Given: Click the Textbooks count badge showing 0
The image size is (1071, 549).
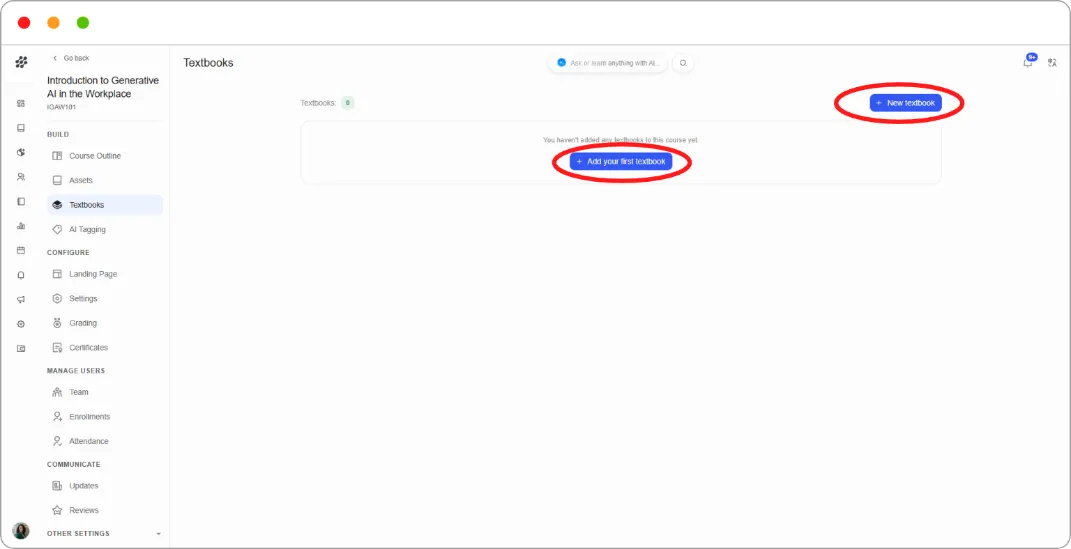Looking at the screenshot, I should tap(348, 103).
